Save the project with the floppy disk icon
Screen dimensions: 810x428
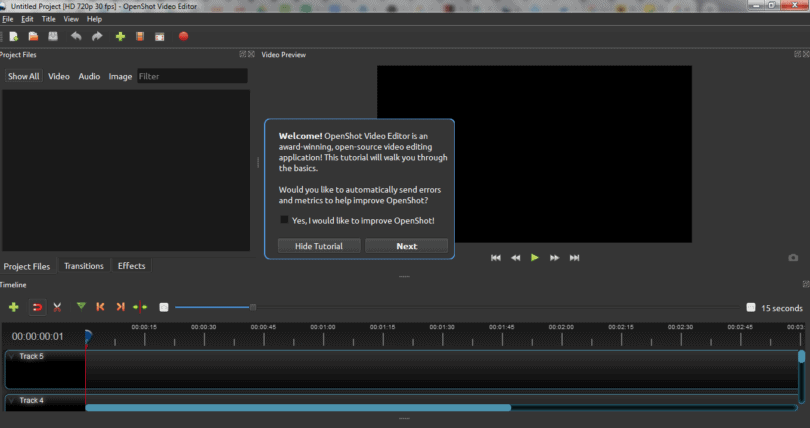tap(53, 37)
